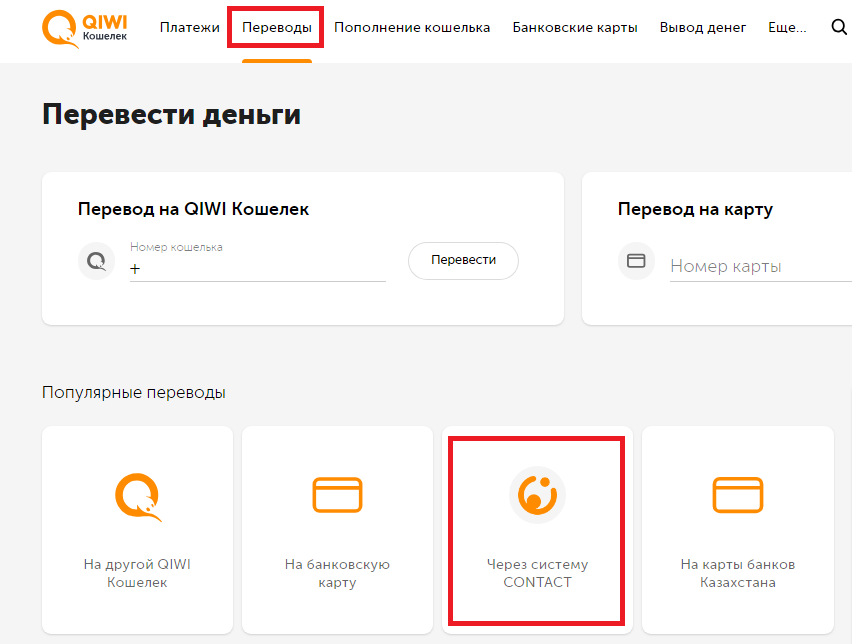Image resolution: width=852 pixels, height=644 pixels.
Task: Click the Популярные переводы heading
Action: click(x=134, y=392)
